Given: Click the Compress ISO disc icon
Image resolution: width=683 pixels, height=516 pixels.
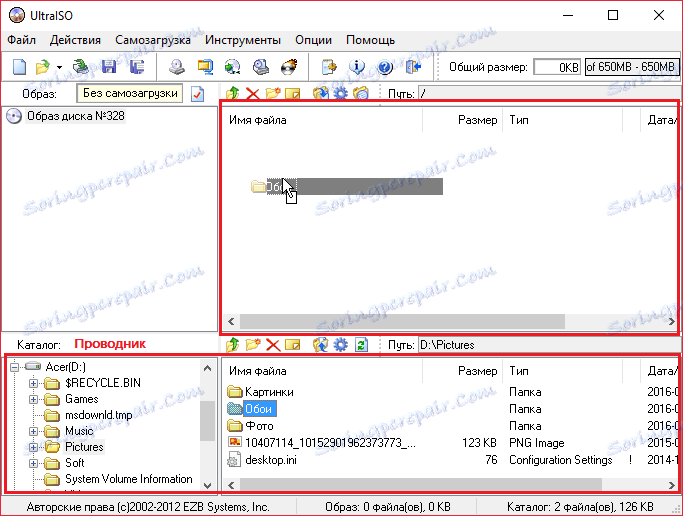Looking at the screenshot, I should tap(233, 67).
